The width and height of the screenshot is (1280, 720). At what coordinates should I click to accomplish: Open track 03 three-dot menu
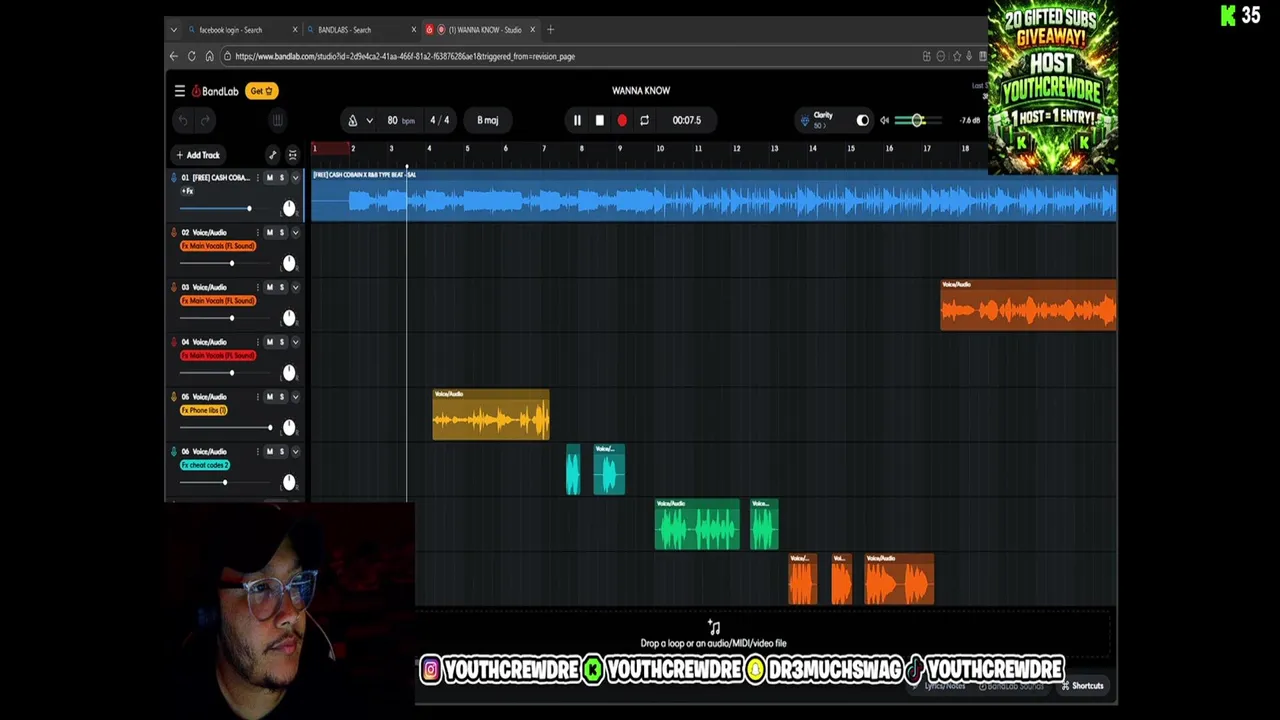257,288
